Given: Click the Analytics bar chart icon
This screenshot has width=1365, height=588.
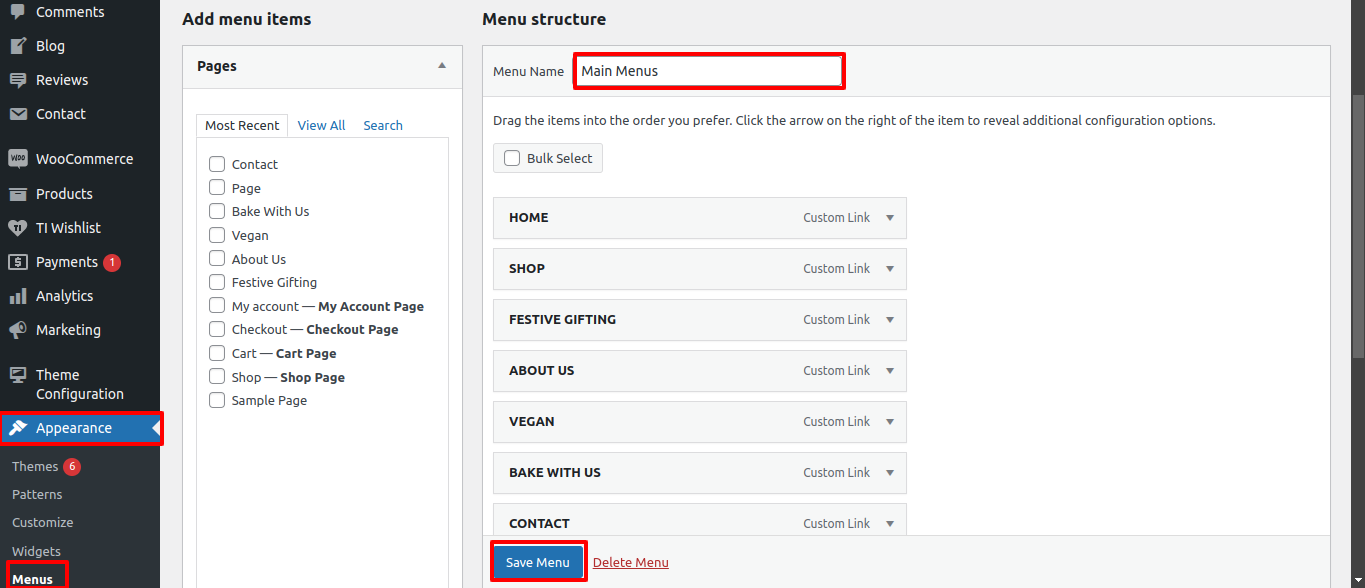Looking at the screenshot, I should (18, 296).
